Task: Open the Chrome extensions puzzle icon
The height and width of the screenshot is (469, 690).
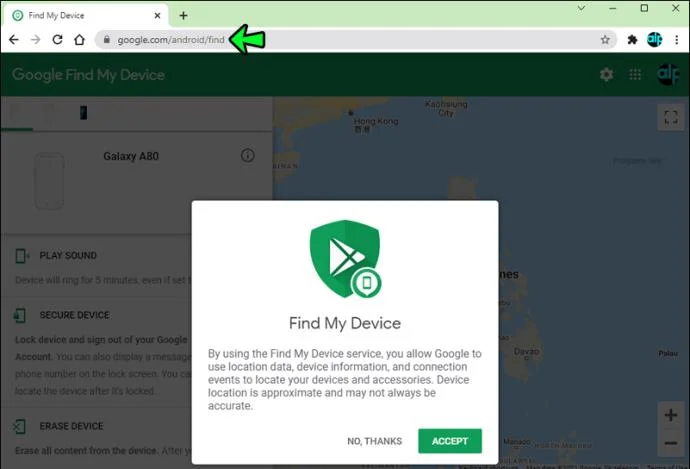Action: click(x=632, y=40)
